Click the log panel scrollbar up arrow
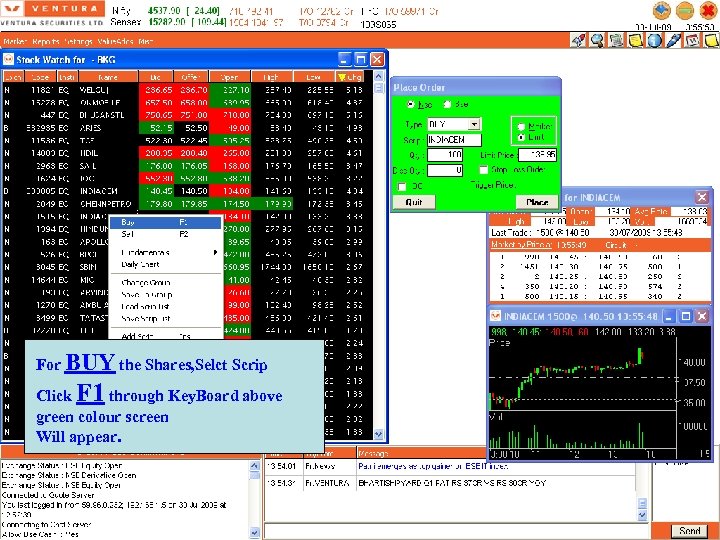The height and width of the screenshot is (540, 720). 254,465
